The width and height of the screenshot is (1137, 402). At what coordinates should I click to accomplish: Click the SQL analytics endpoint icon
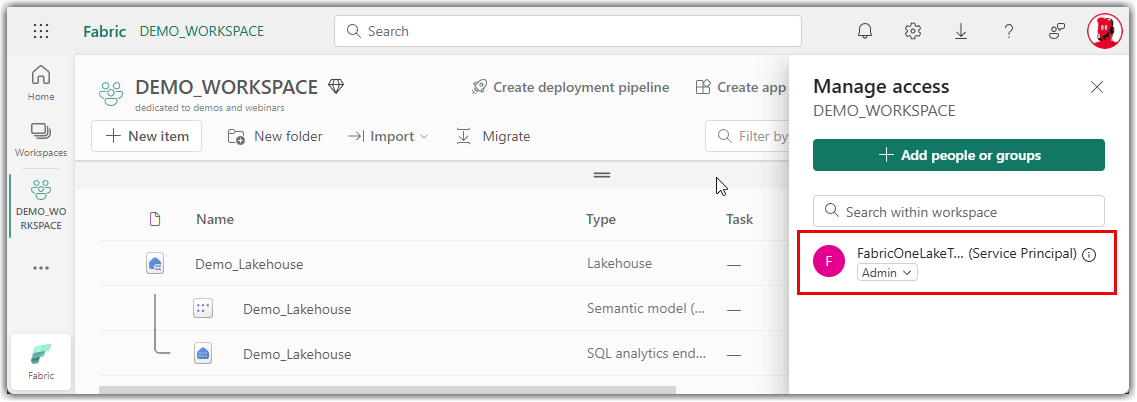[x=202, y=353]
